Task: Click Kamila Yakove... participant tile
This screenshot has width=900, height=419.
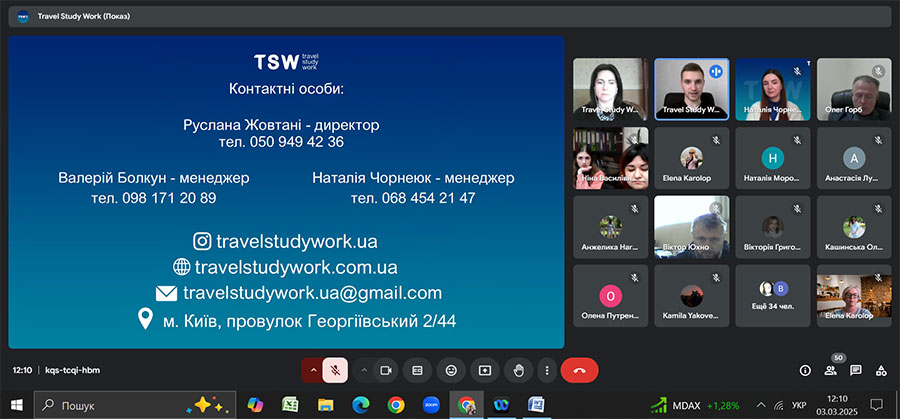Action: click(692, 296)
